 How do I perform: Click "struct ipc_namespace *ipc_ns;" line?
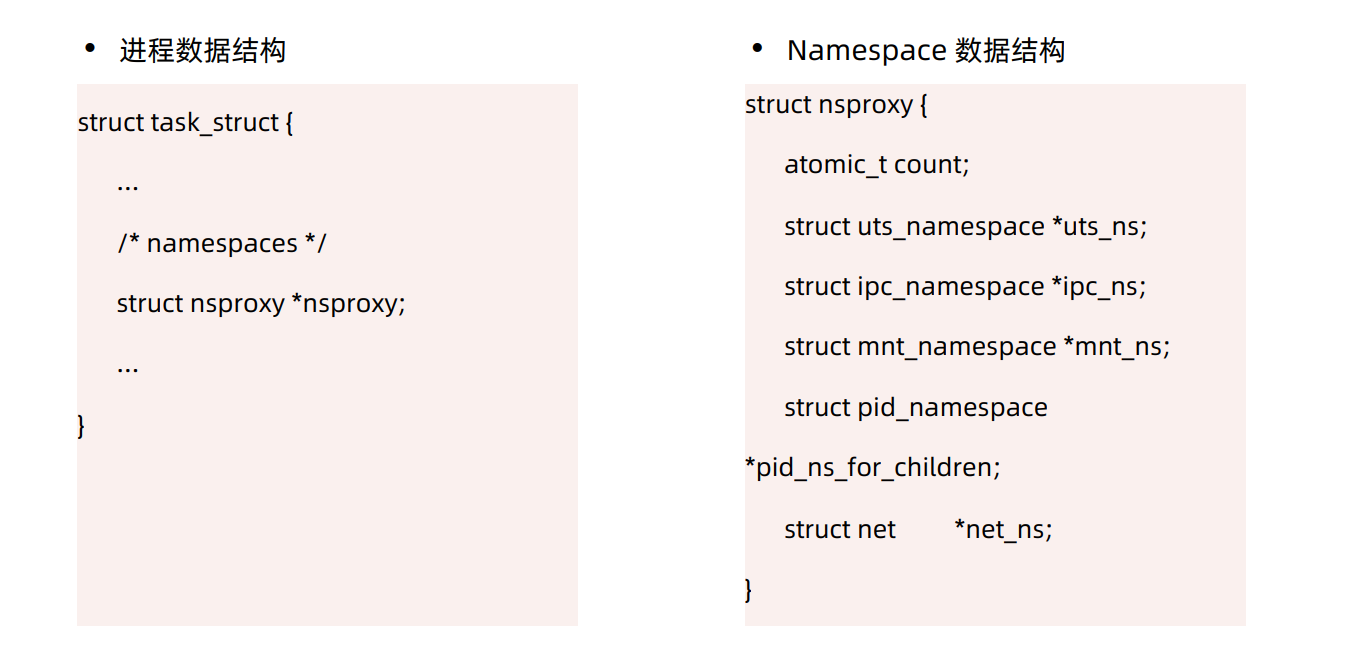[x=965, y=287]
